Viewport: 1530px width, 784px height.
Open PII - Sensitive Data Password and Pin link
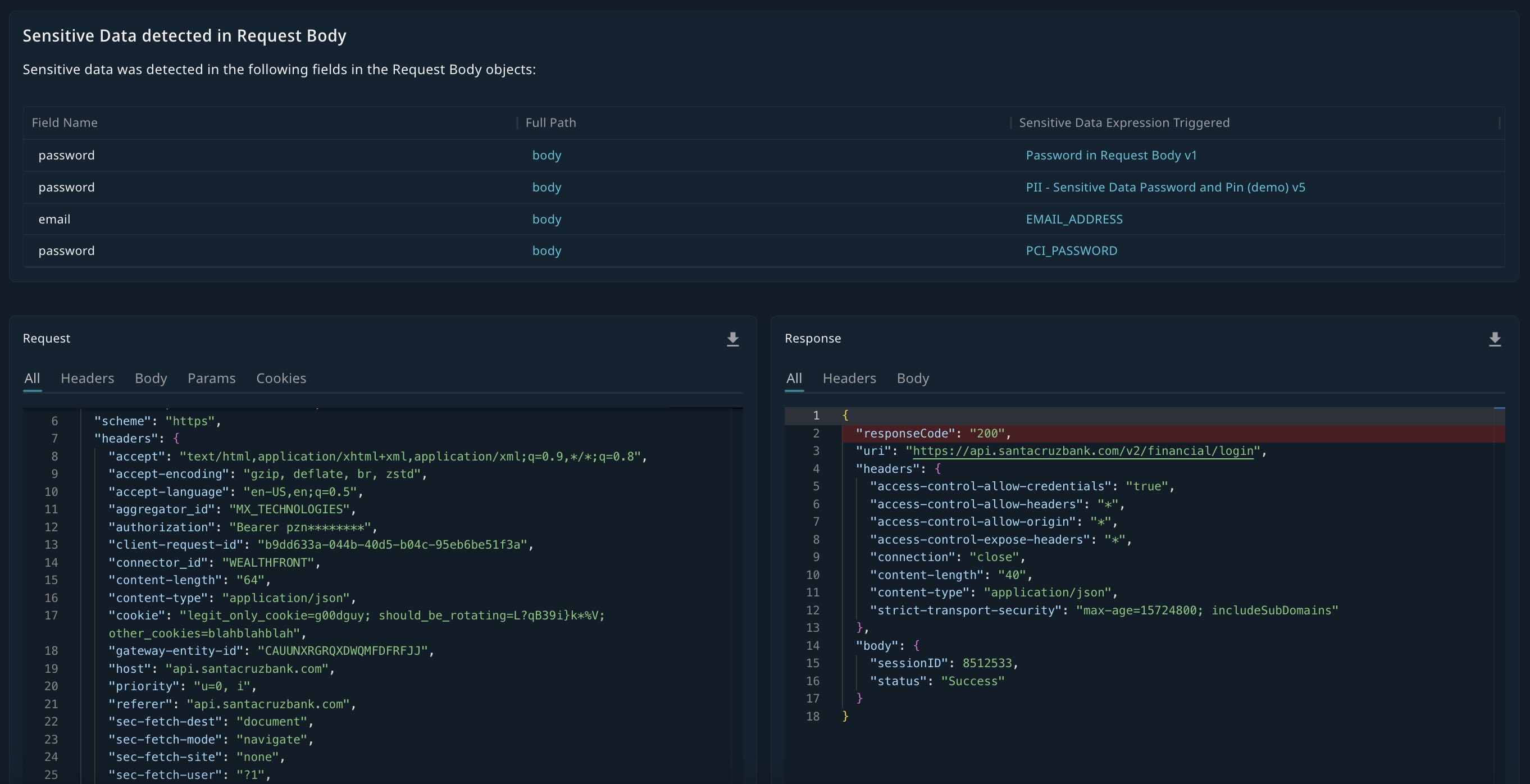point(1165,187)
